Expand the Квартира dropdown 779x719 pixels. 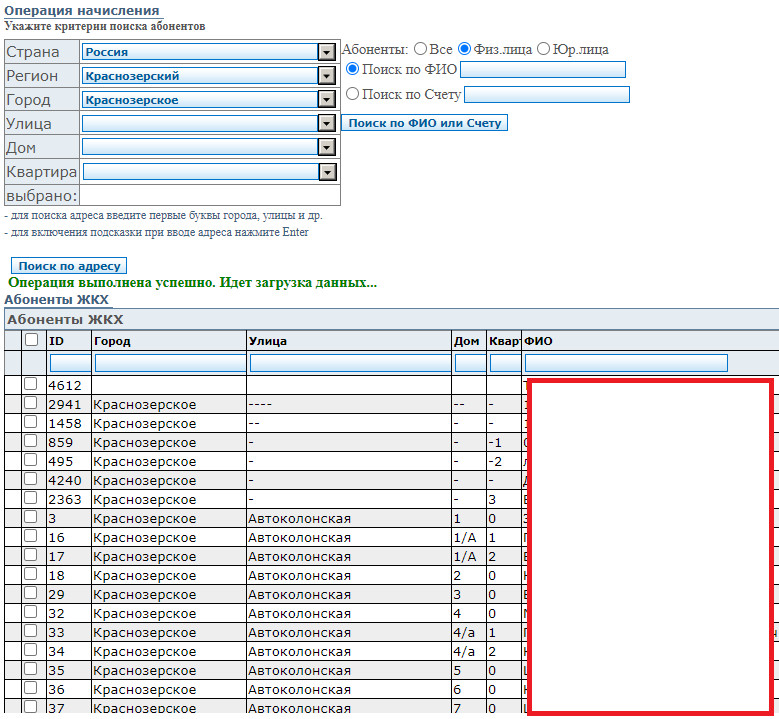coord(326,172)
